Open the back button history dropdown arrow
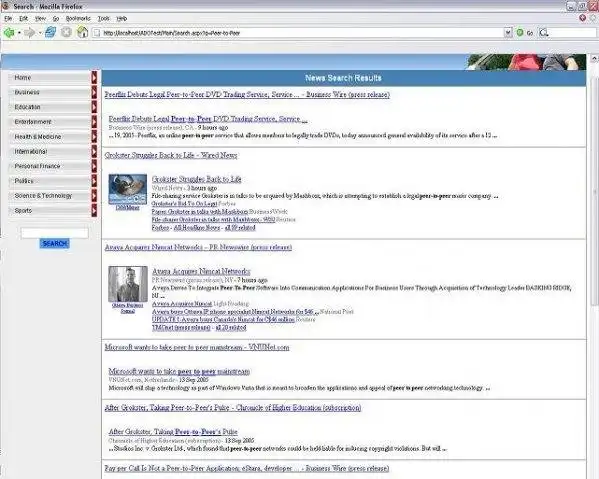Image resolution: width=599 pixels, height=479 pixels. point(19,33)
